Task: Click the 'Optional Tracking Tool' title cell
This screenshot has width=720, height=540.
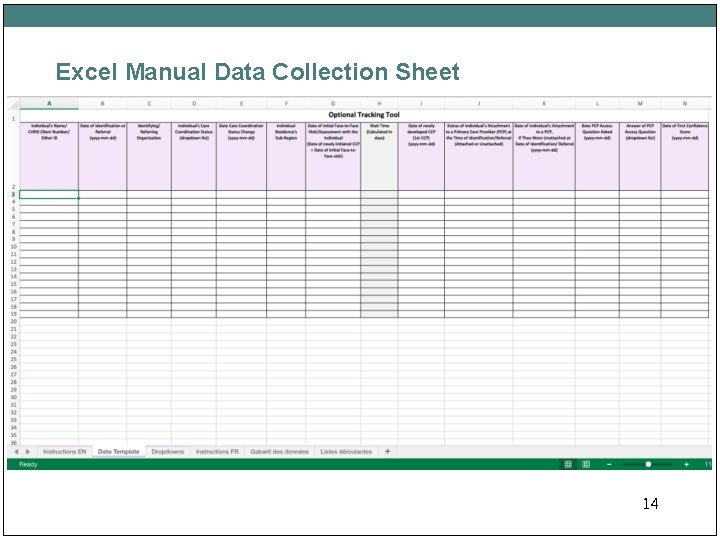Action: point(364,115)
